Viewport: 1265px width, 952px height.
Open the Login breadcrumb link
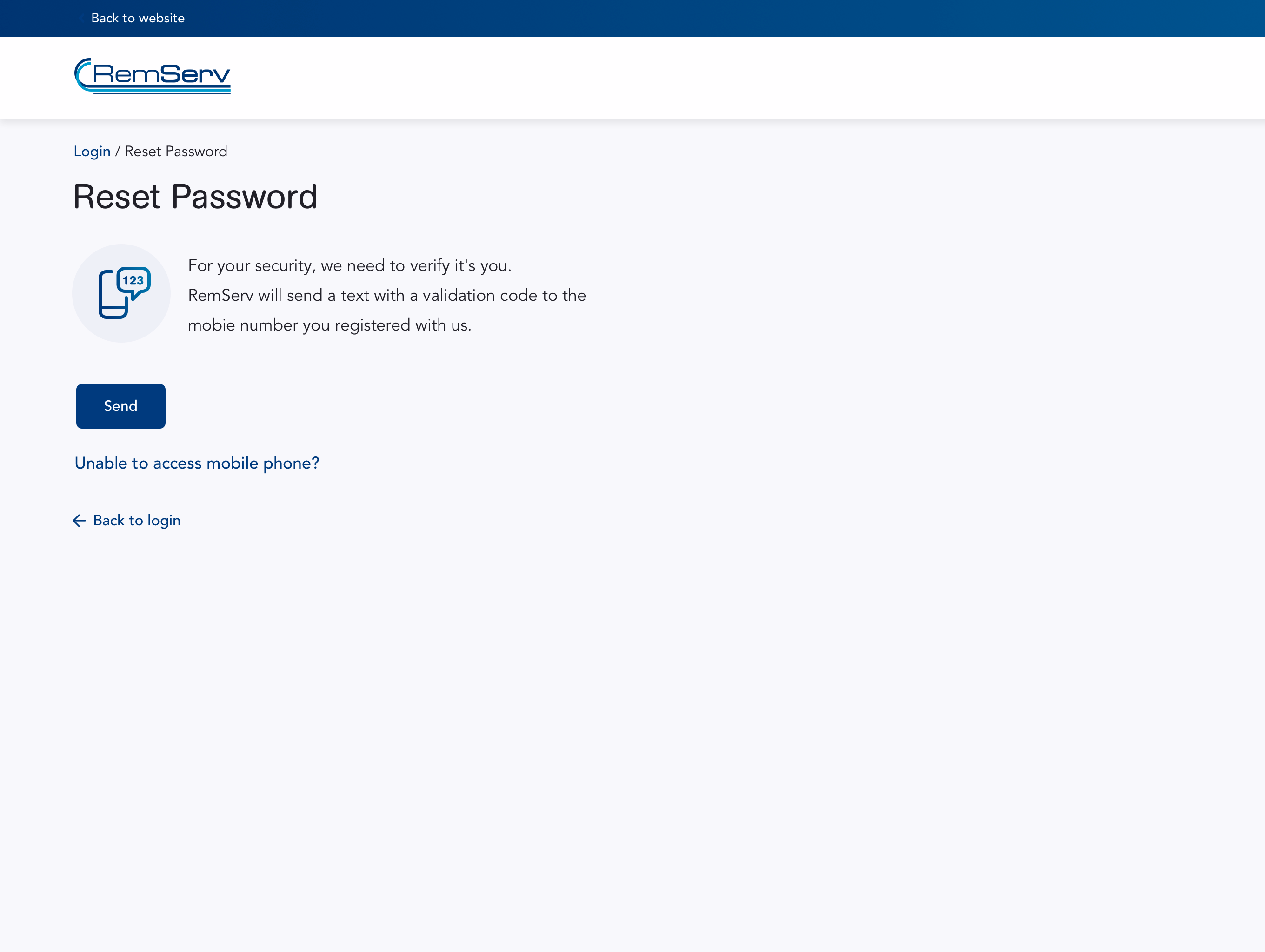(92, 151)
